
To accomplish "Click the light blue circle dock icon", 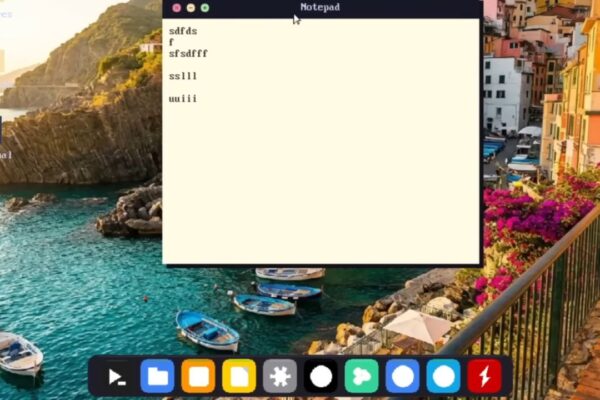I will (x=443, y=377).
